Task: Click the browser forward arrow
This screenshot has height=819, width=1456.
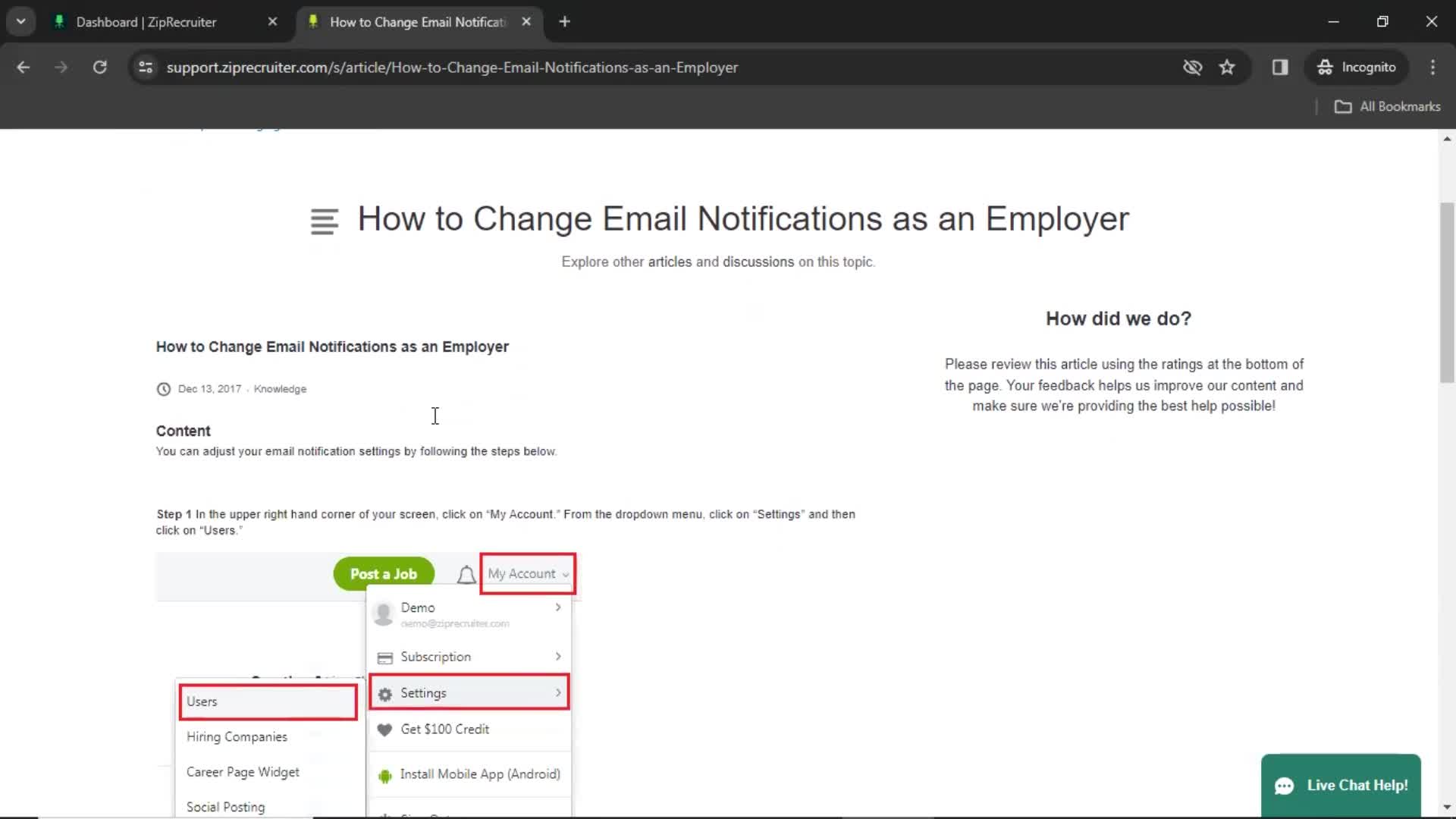Action: coord(61,67)
